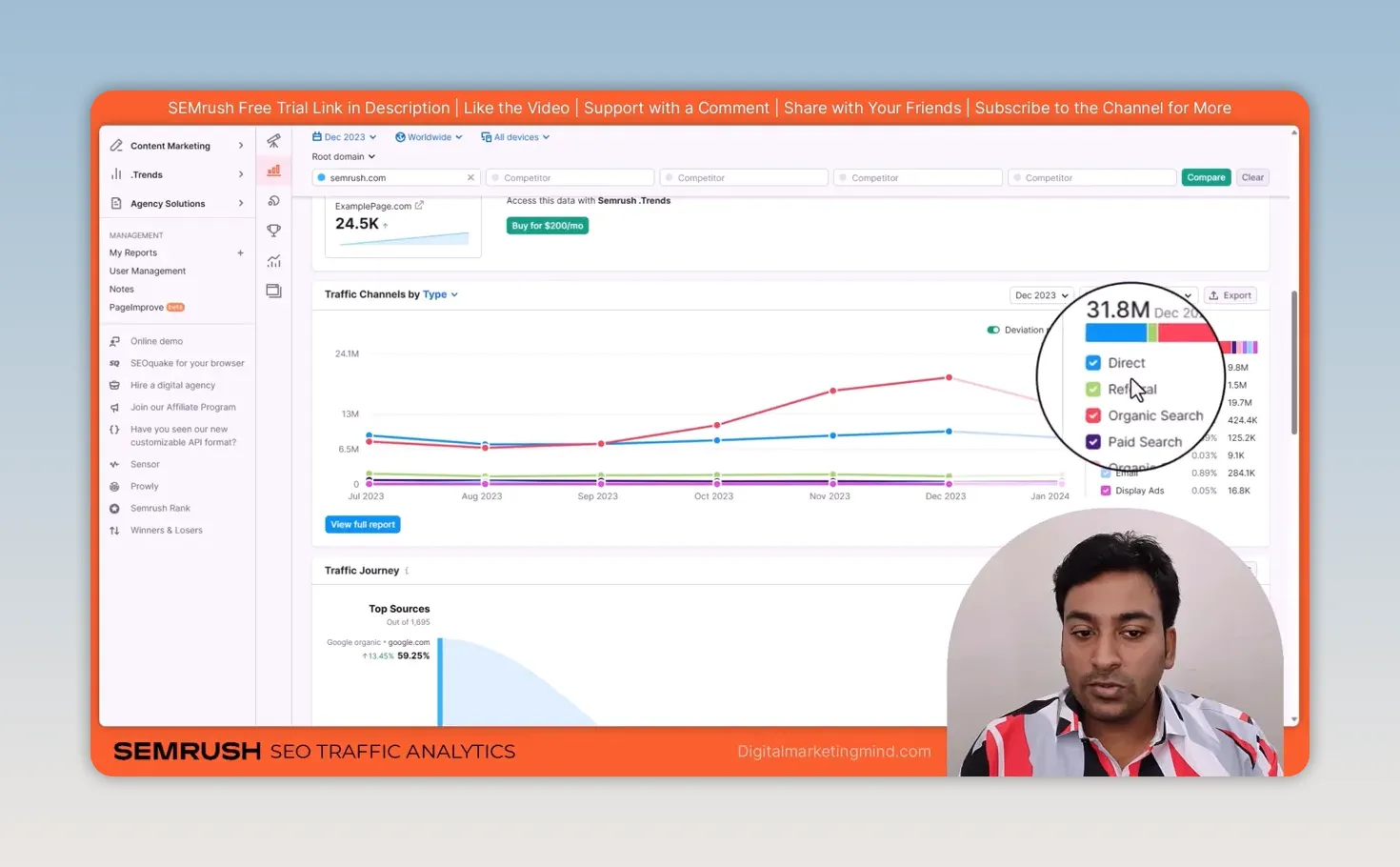Click the Hire a digital agency icon
1400x867 pixels.
tap(114, 385)
